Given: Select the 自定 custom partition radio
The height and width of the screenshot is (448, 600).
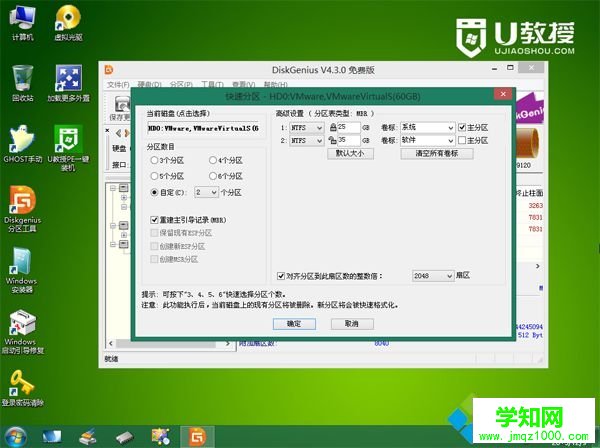Looking at the screenshot, I should (x=154, y=192).
